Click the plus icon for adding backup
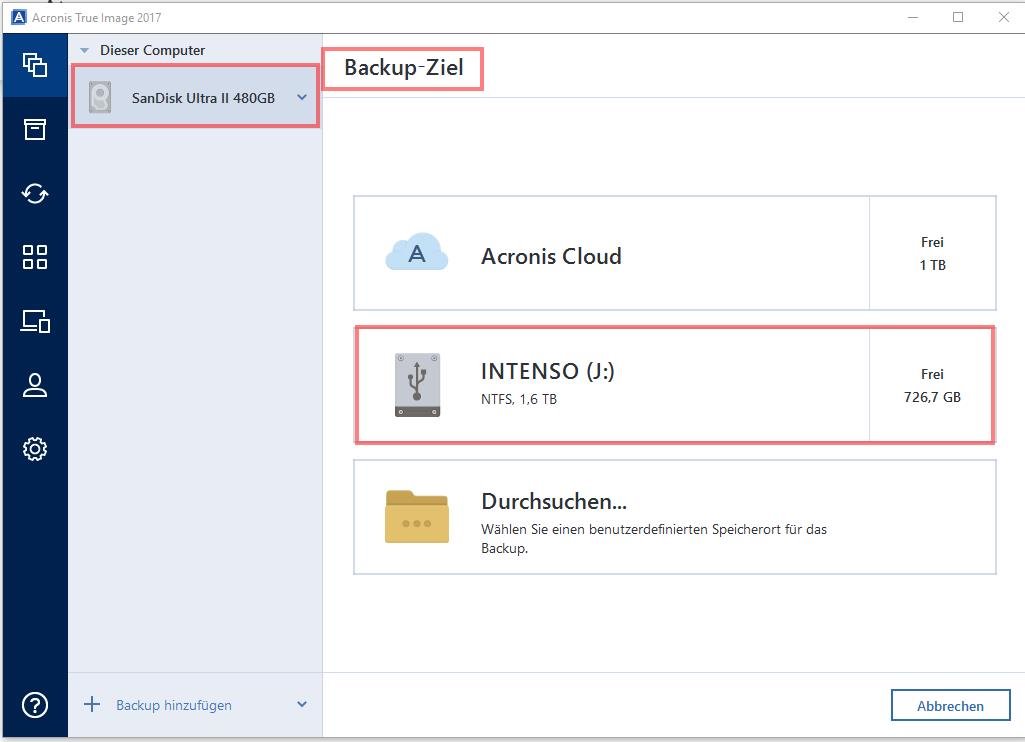Screen dimensions: 1025x742 pyautogui.click(x=92, y=704)
